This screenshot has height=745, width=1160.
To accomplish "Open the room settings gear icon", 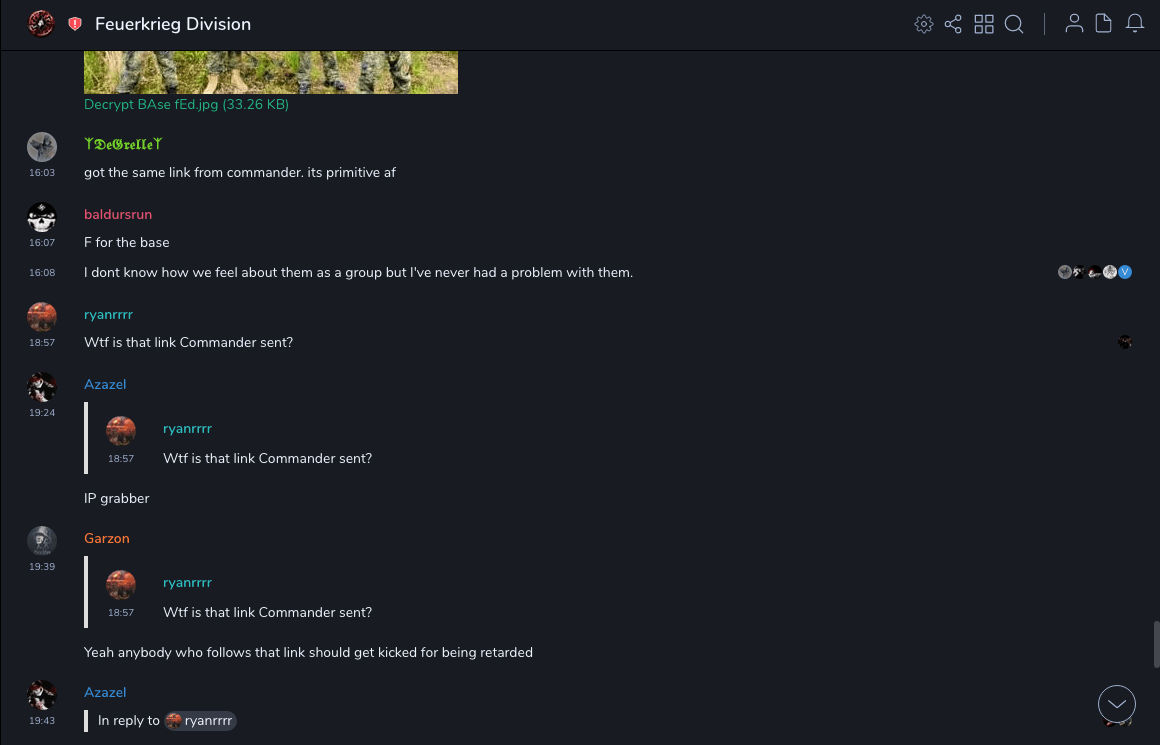I will 923,24.
